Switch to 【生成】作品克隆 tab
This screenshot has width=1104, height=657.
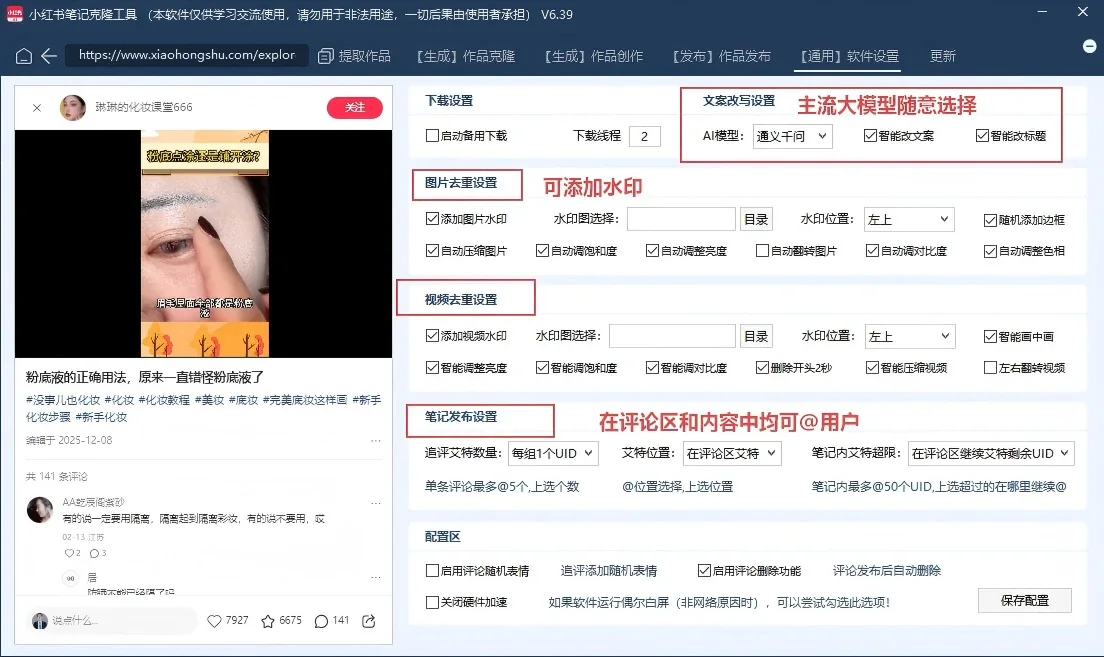coord(465,56)
